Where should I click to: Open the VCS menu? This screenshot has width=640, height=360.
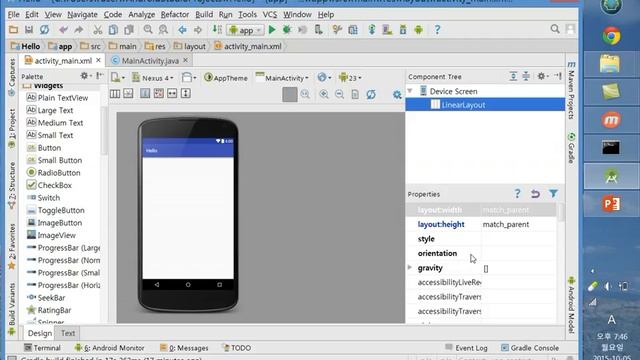[270, 15]
